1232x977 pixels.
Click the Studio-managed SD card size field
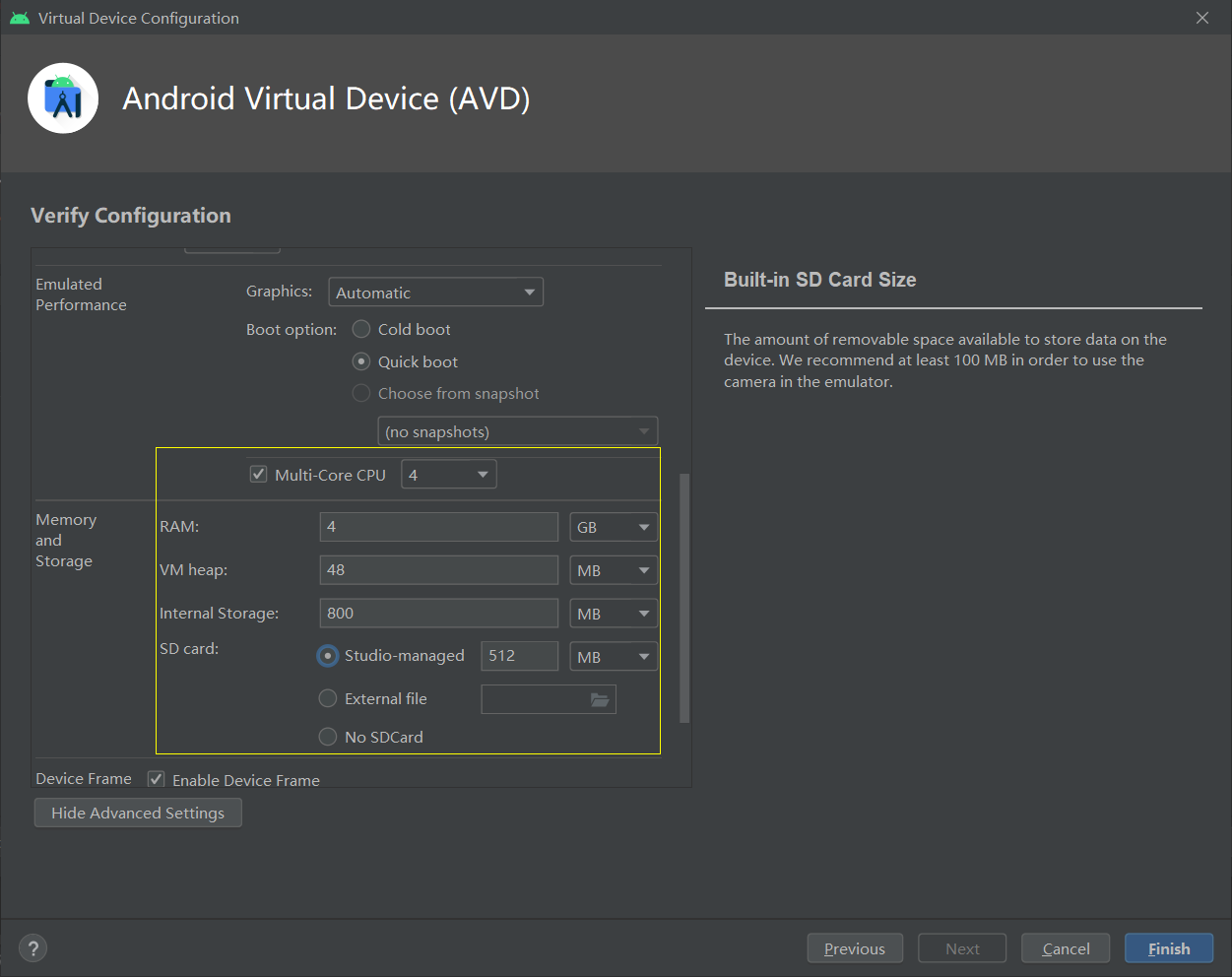(x=520, y=656)
